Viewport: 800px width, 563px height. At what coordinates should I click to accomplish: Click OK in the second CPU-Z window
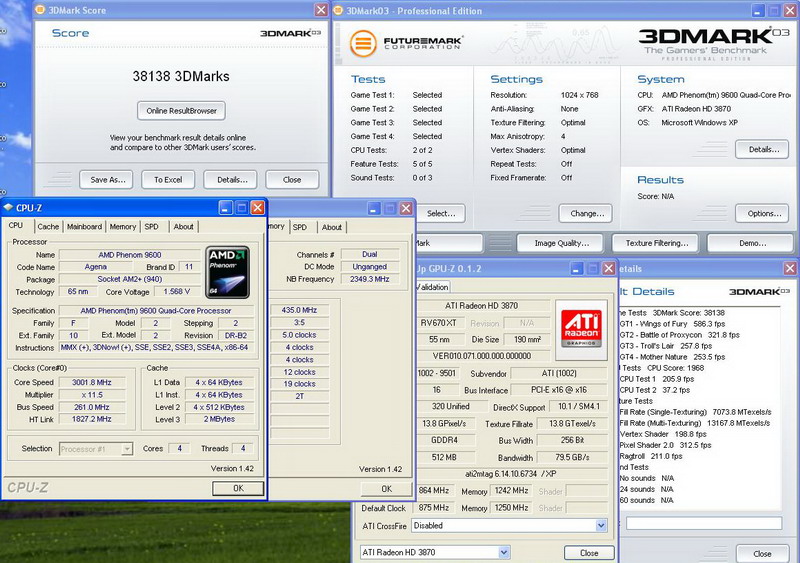(x=387, y=488)
